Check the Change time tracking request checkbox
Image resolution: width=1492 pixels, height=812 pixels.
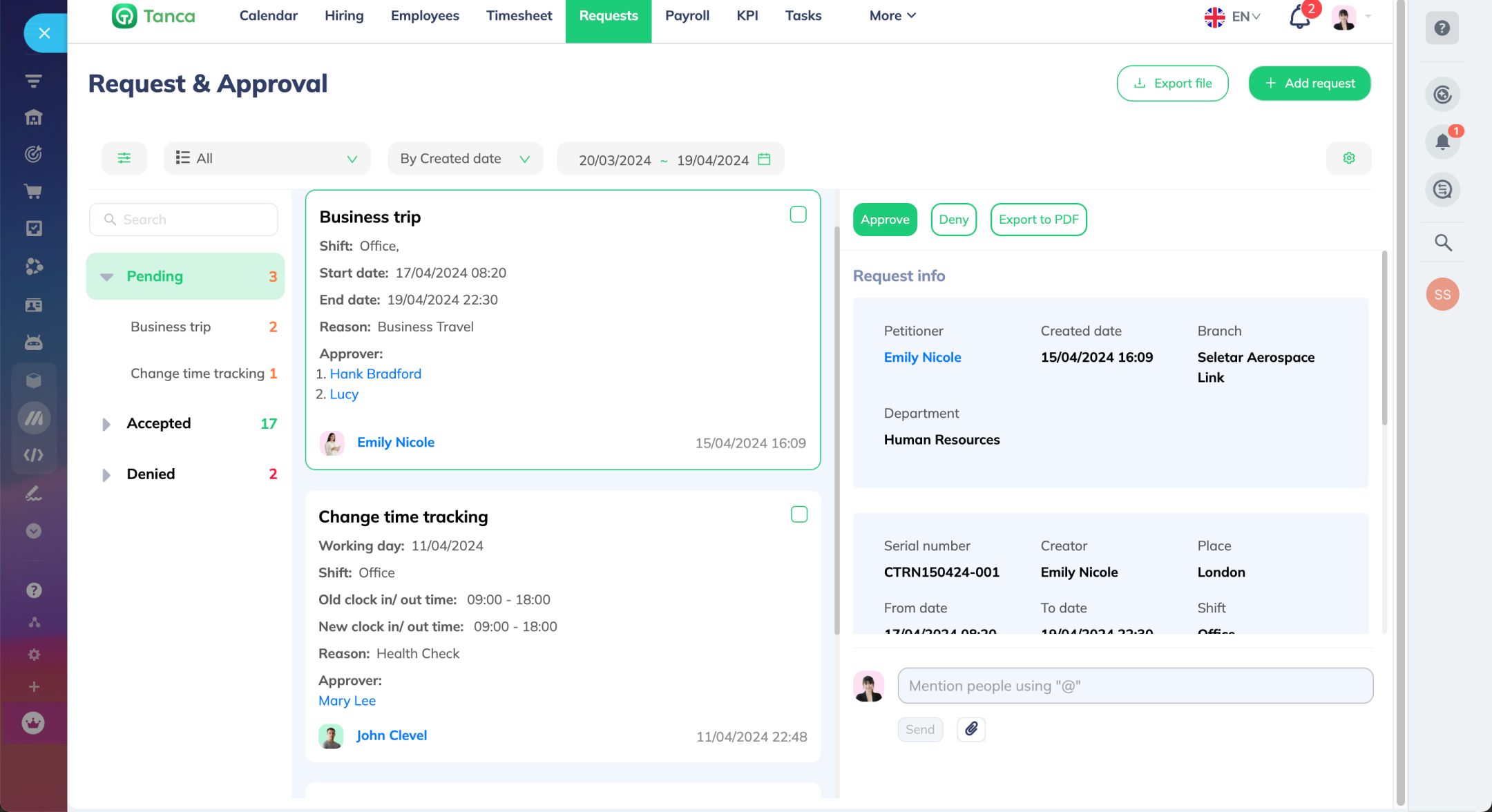point(798,514)
